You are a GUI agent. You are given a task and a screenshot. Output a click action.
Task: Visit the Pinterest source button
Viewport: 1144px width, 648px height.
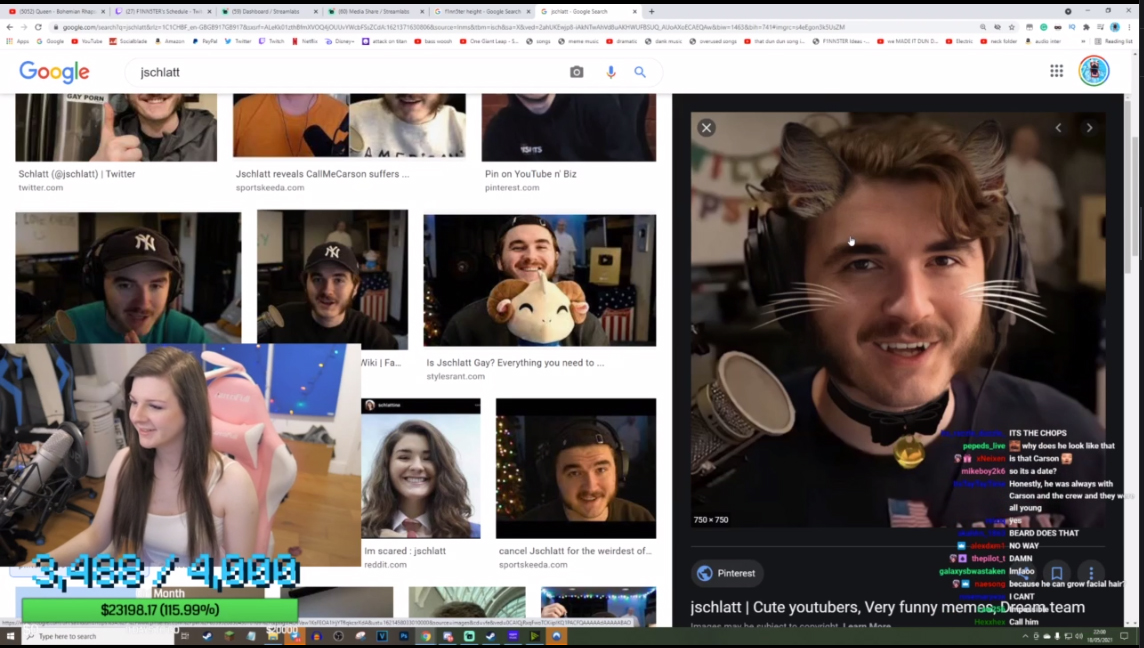pyautogui.click(x=727, y=574)
